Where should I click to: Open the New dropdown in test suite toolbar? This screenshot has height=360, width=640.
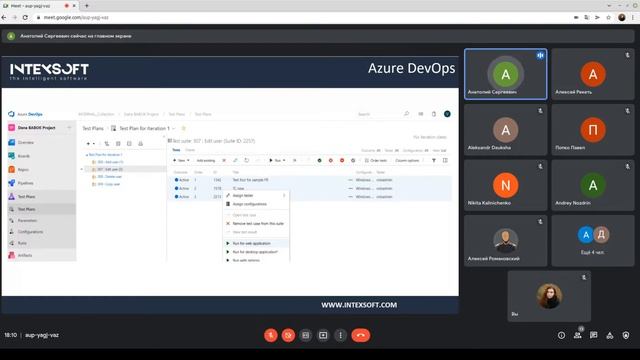(x=181, y=160)
